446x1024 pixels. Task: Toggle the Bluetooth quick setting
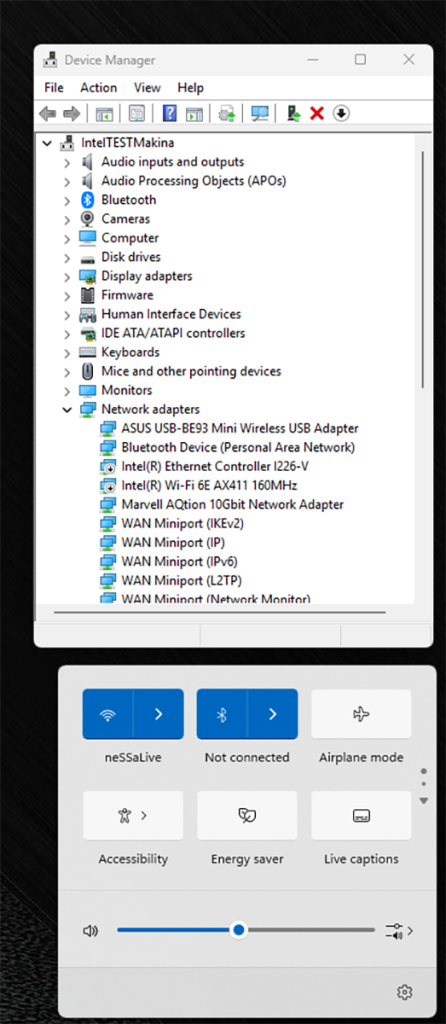click(222, 714)
